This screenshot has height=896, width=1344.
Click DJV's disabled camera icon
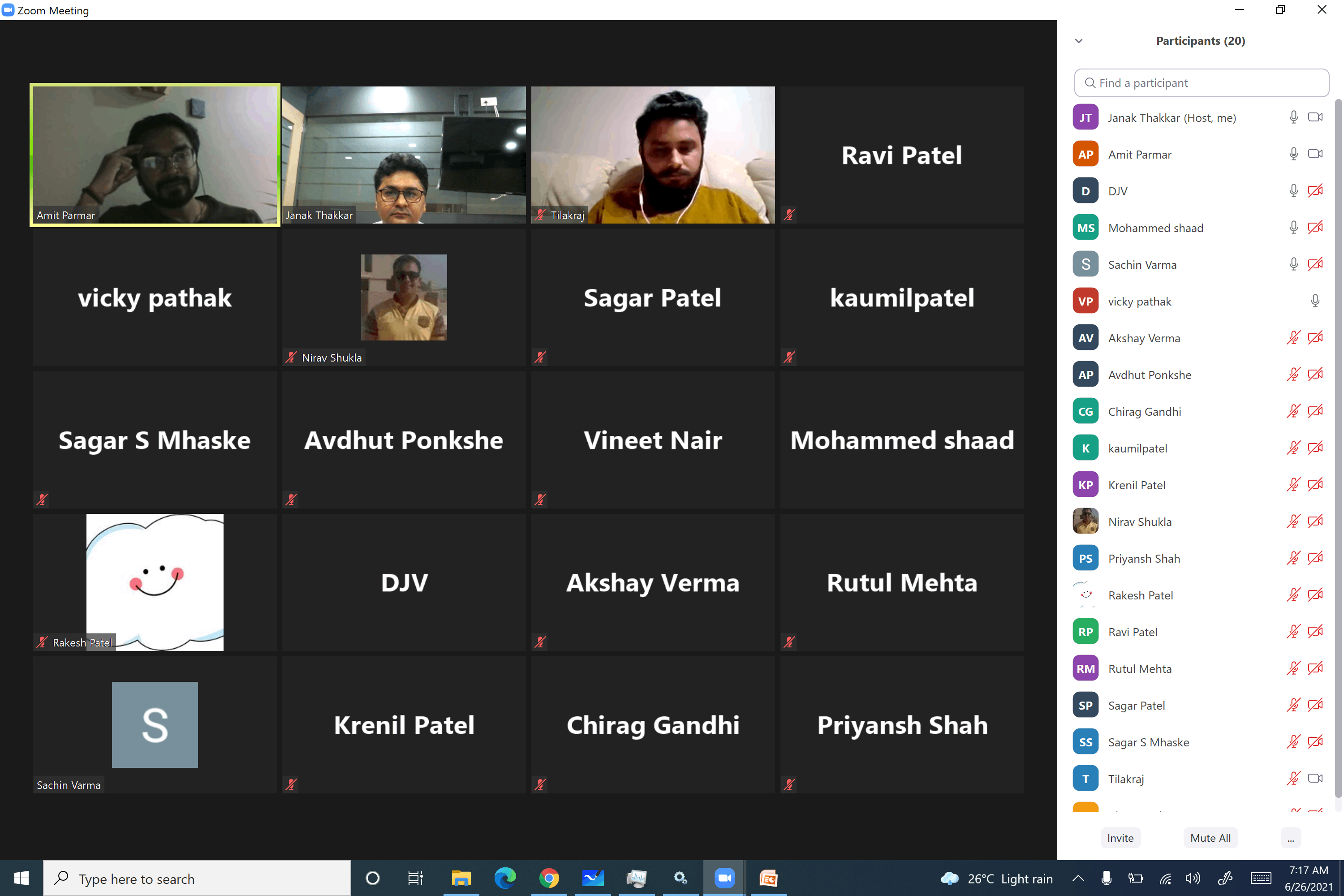1315,191
